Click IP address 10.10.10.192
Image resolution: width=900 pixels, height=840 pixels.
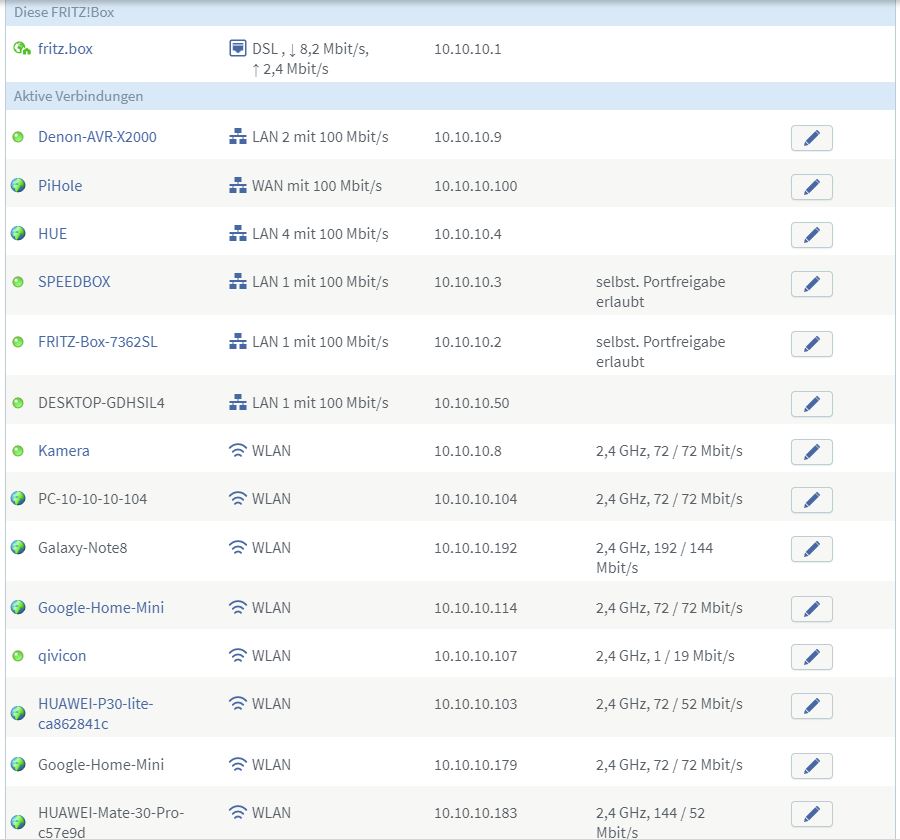pyautogui.click(x=475, y=548)
